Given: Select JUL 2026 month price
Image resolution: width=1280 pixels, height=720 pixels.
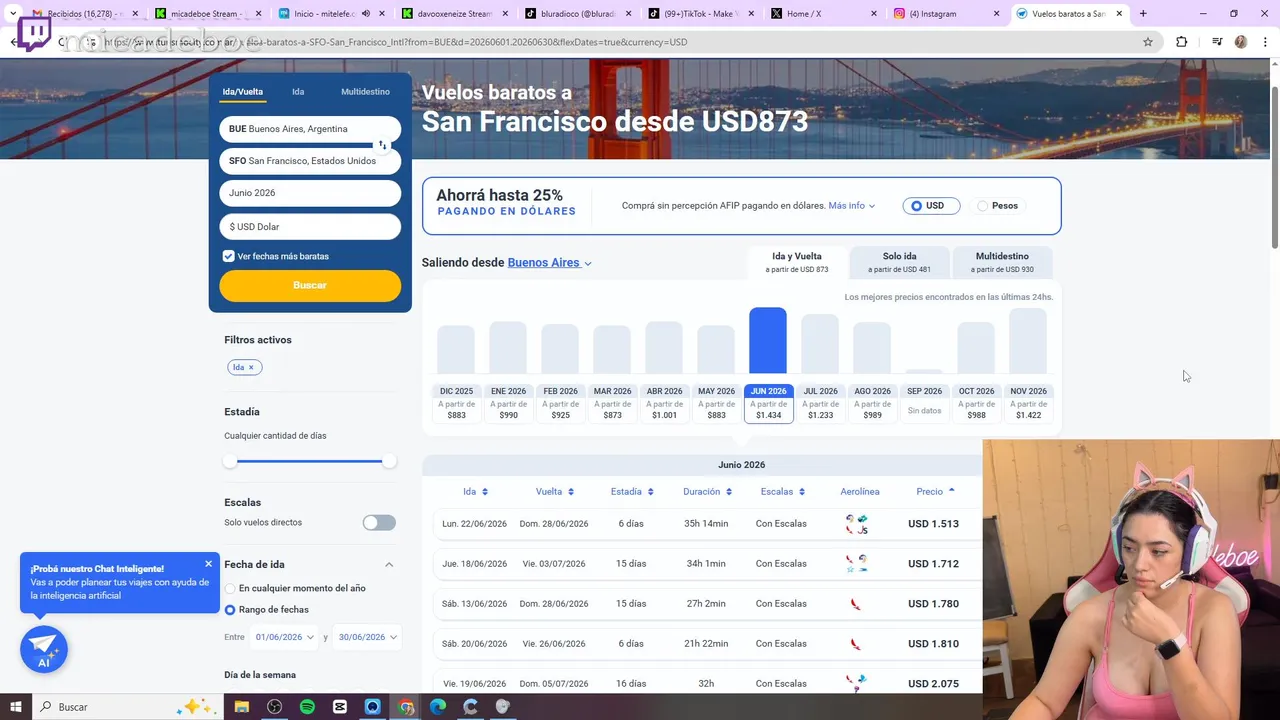Looking at the screenshot, I should [820, 403].
